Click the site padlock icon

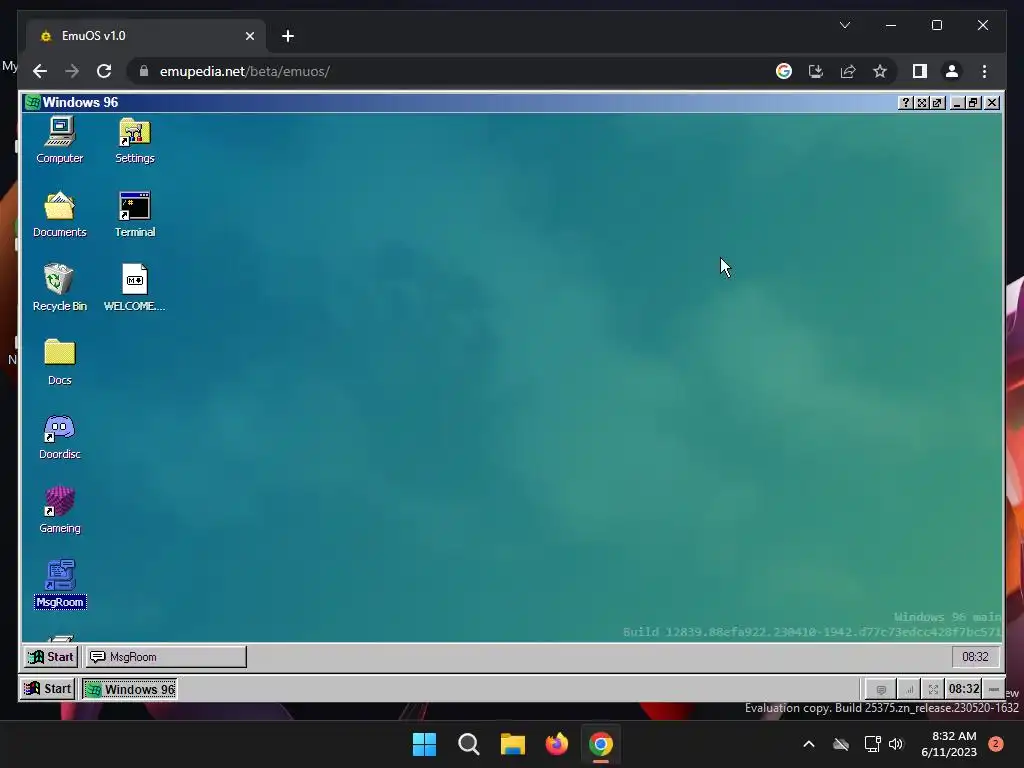point(144,71)
